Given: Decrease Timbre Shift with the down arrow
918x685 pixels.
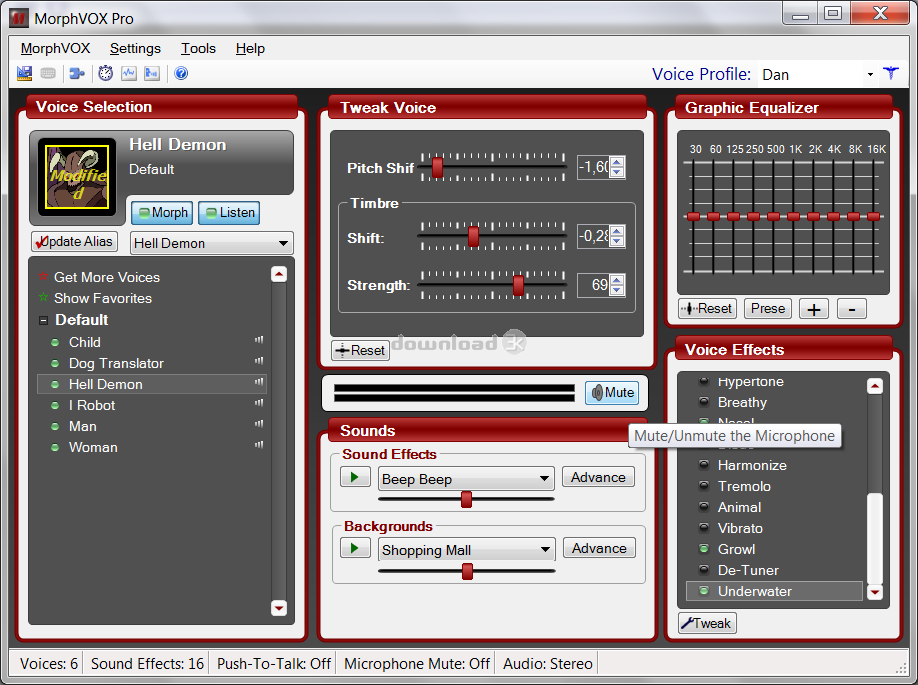Looking at the screenshot, I should coord(617,241).
